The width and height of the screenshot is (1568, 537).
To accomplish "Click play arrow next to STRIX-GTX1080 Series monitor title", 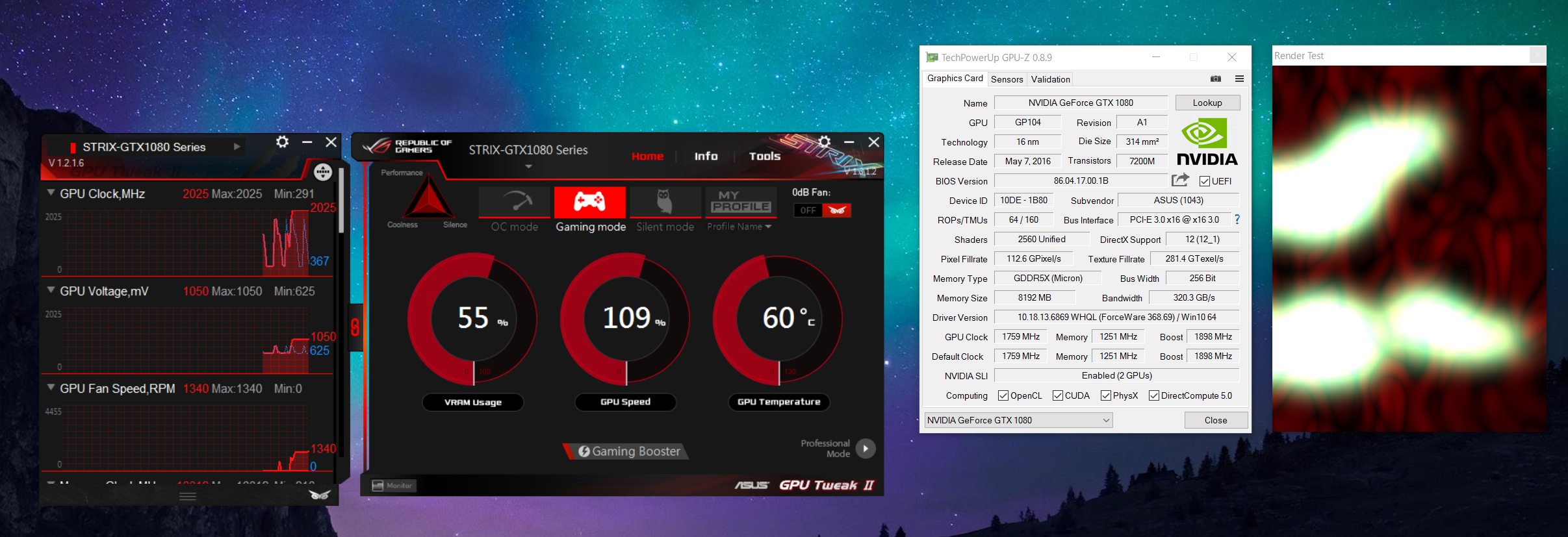I will [237, 147].
